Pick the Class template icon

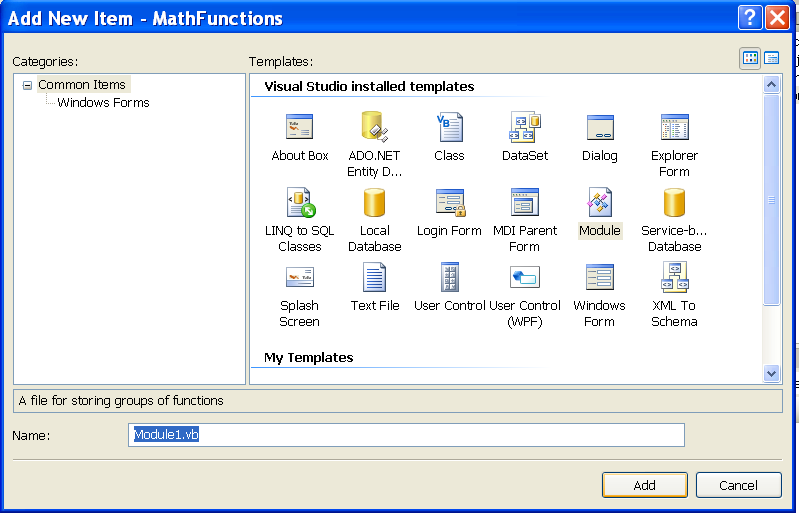click(x=449, y=127)
